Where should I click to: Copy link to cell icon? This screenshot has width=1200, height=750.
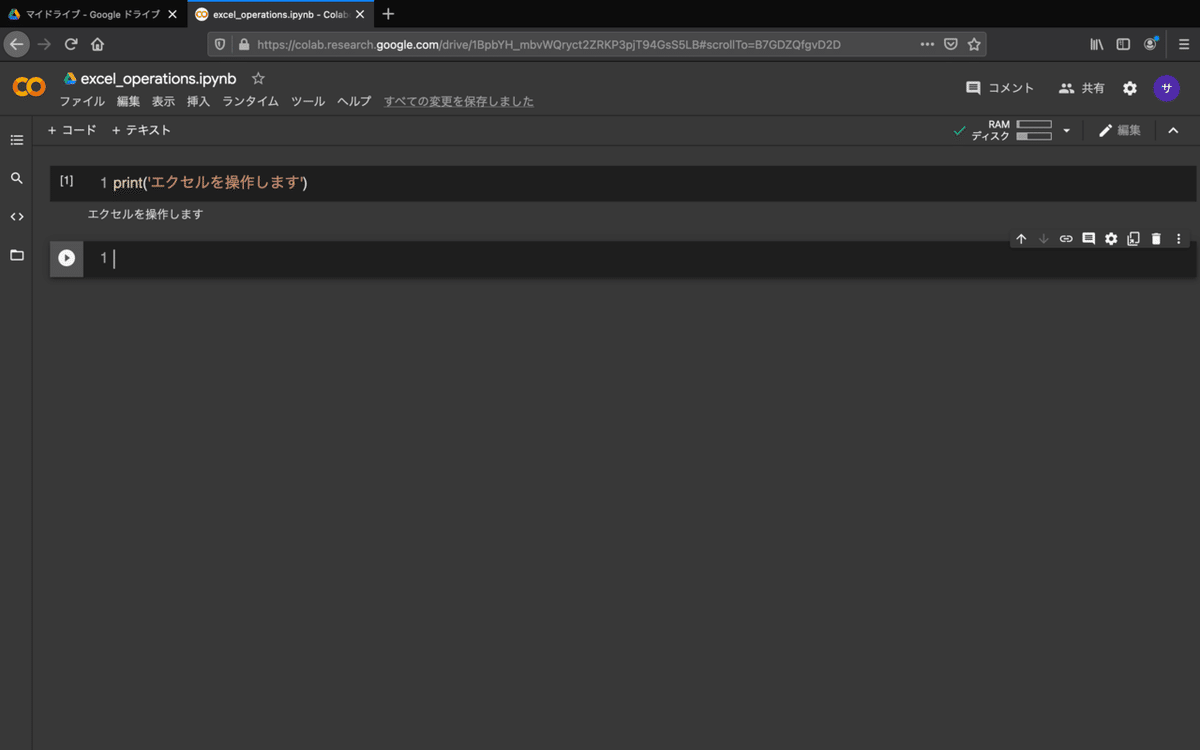[x=1066, y=239]
